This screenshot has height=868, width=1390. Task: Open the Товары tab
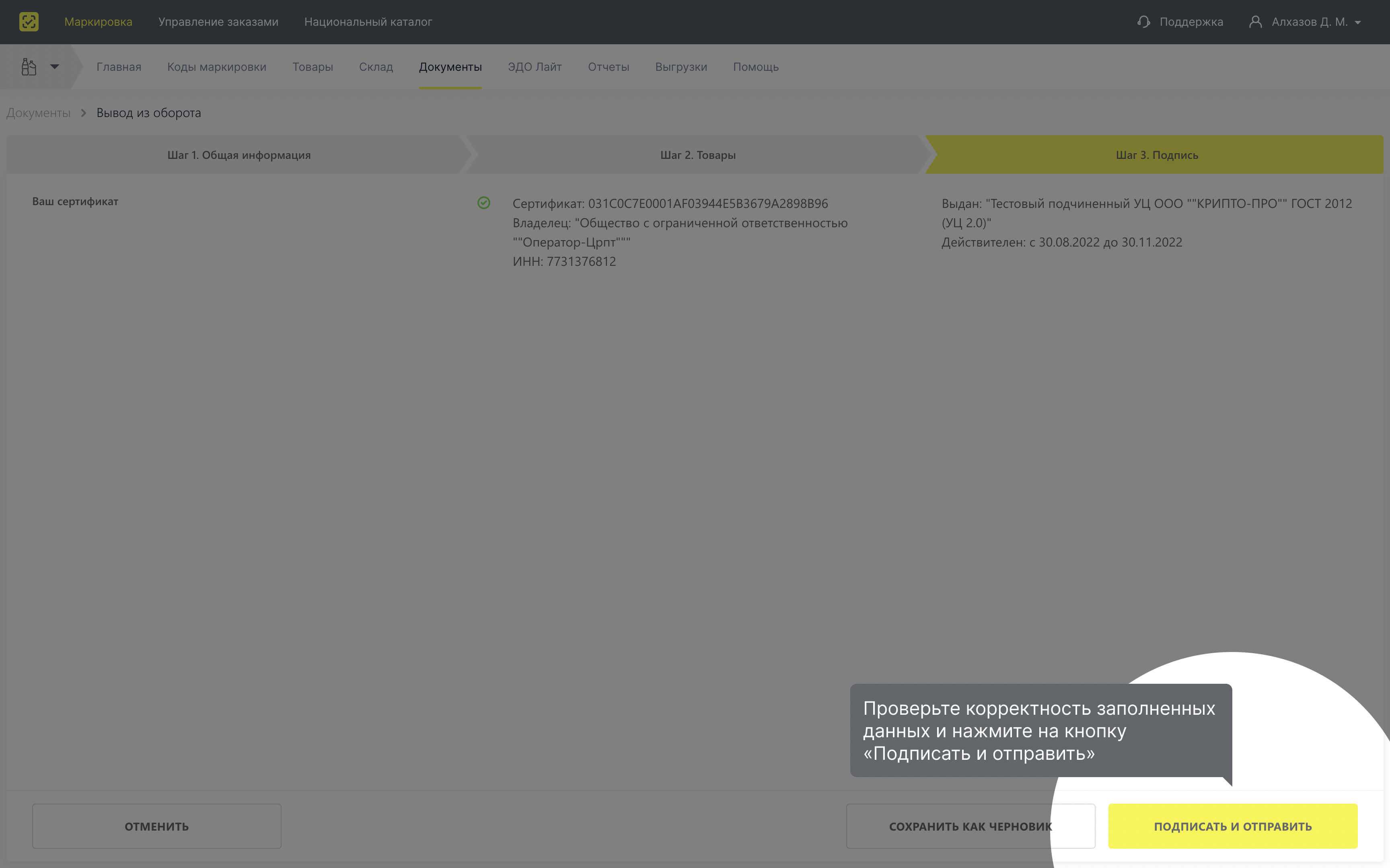pyautogui.click(x=312, y=67)
